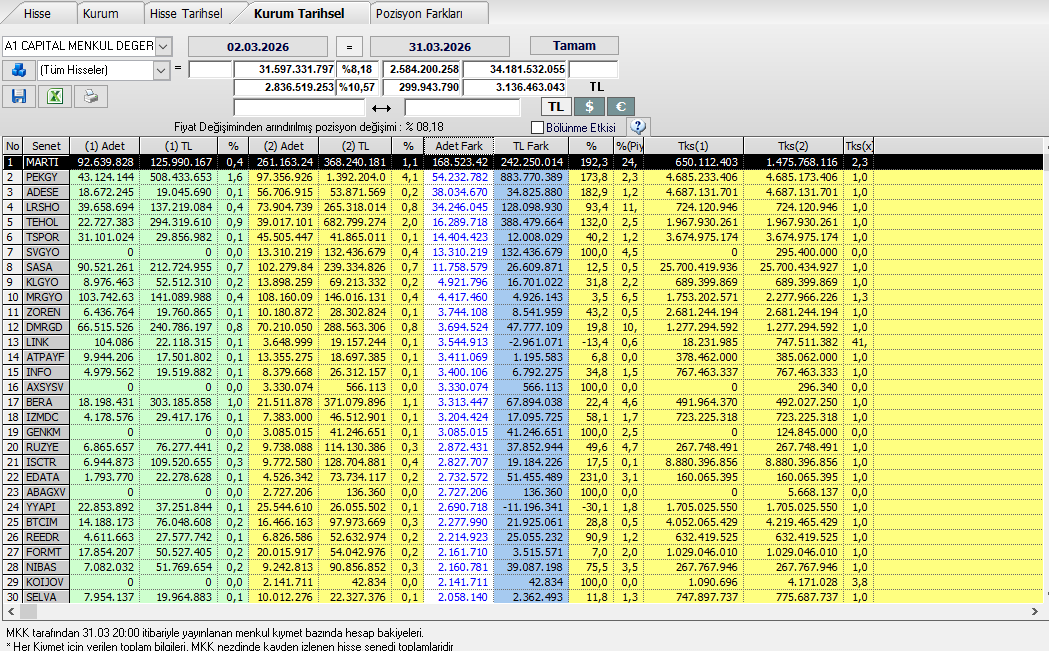Select the YYAPI stock row
Viewport: 1049px width, 651px height.
pos(522,507)
